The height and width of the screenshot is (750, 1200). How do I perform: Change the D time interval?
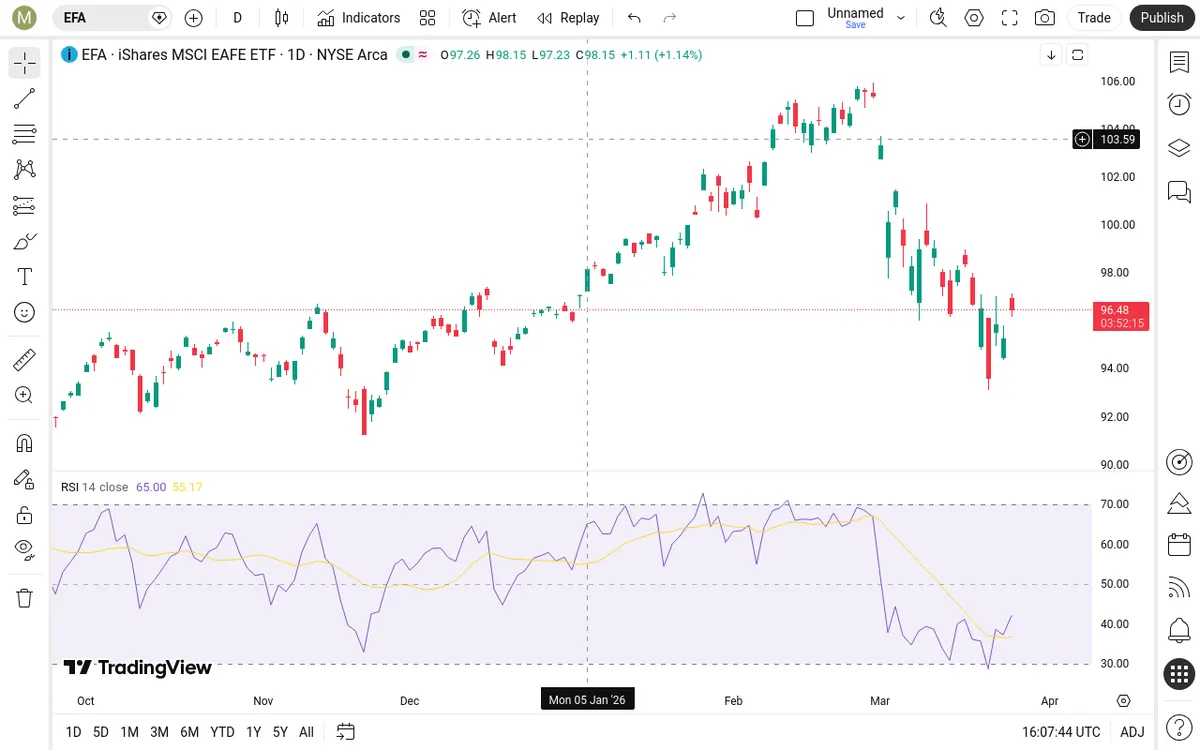coord(237,18)
